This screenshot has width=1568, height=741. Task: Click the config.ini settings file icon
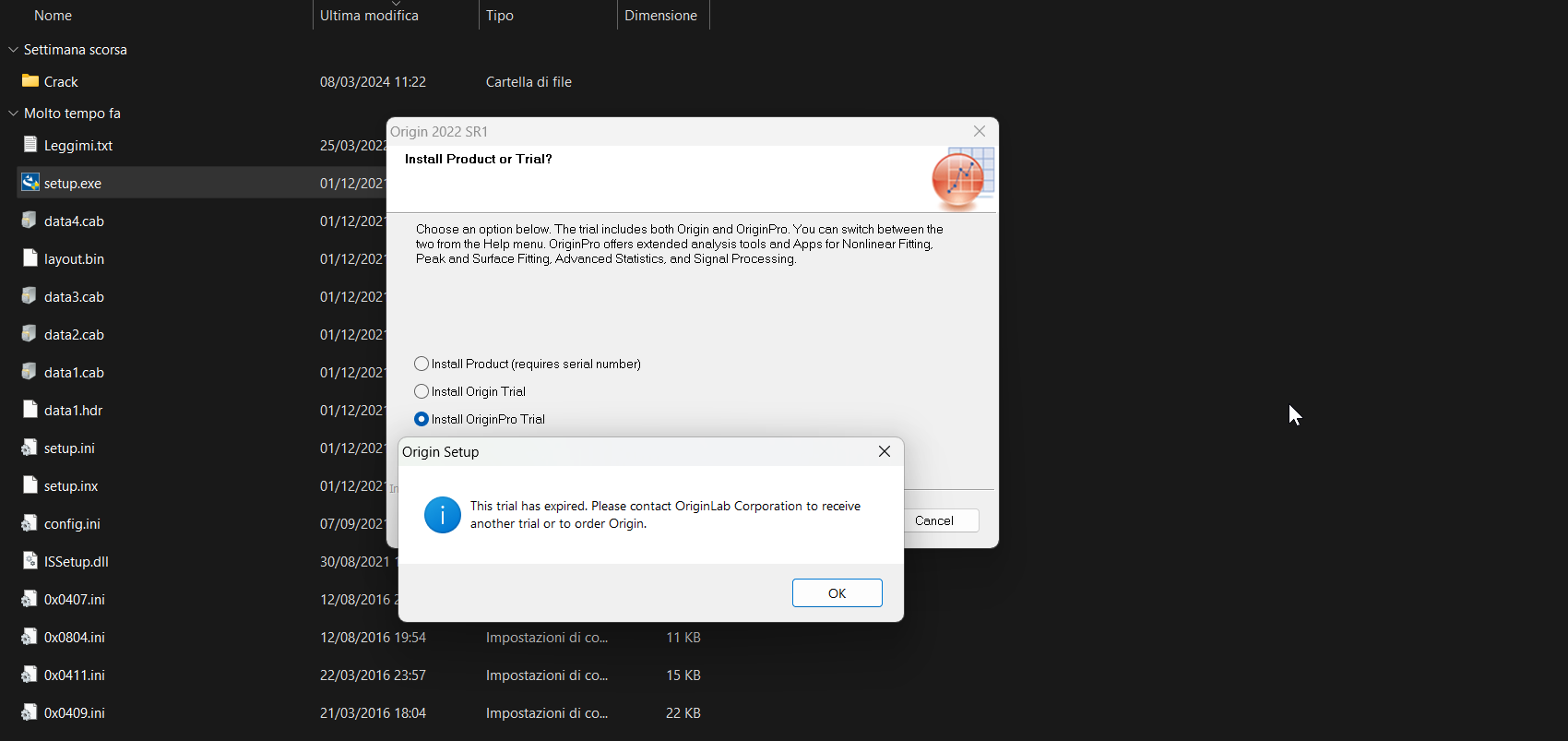(x=30, y=523)
